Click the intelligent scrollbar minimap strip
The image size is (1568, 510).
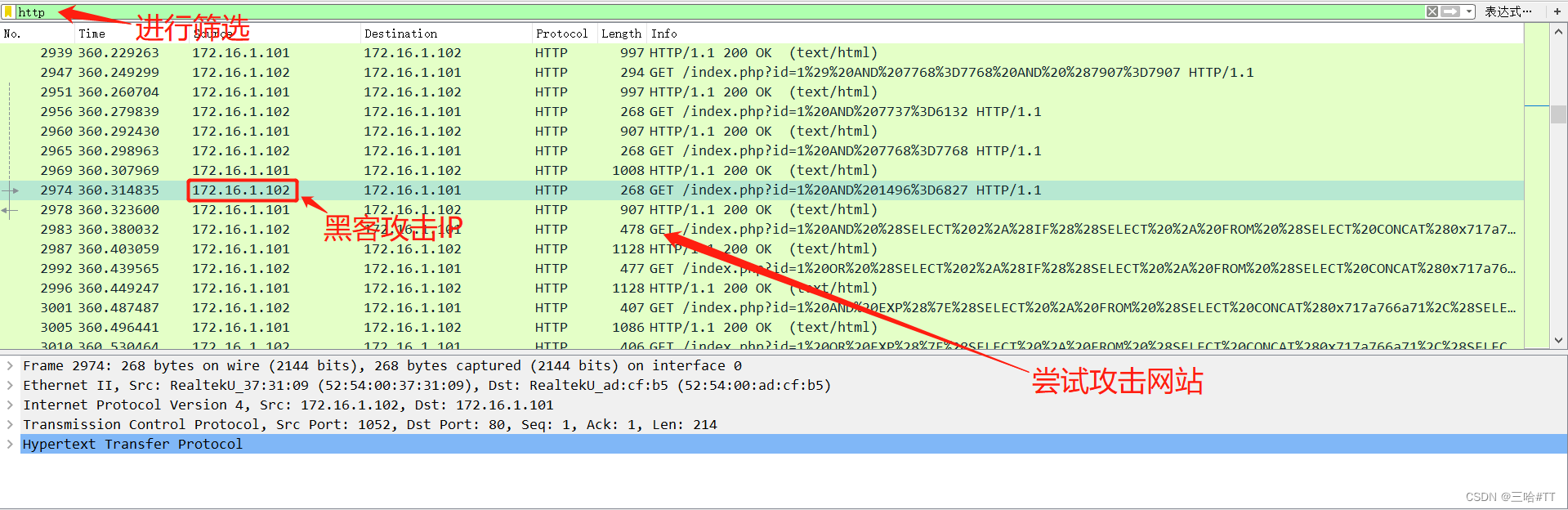(1537, 185)
